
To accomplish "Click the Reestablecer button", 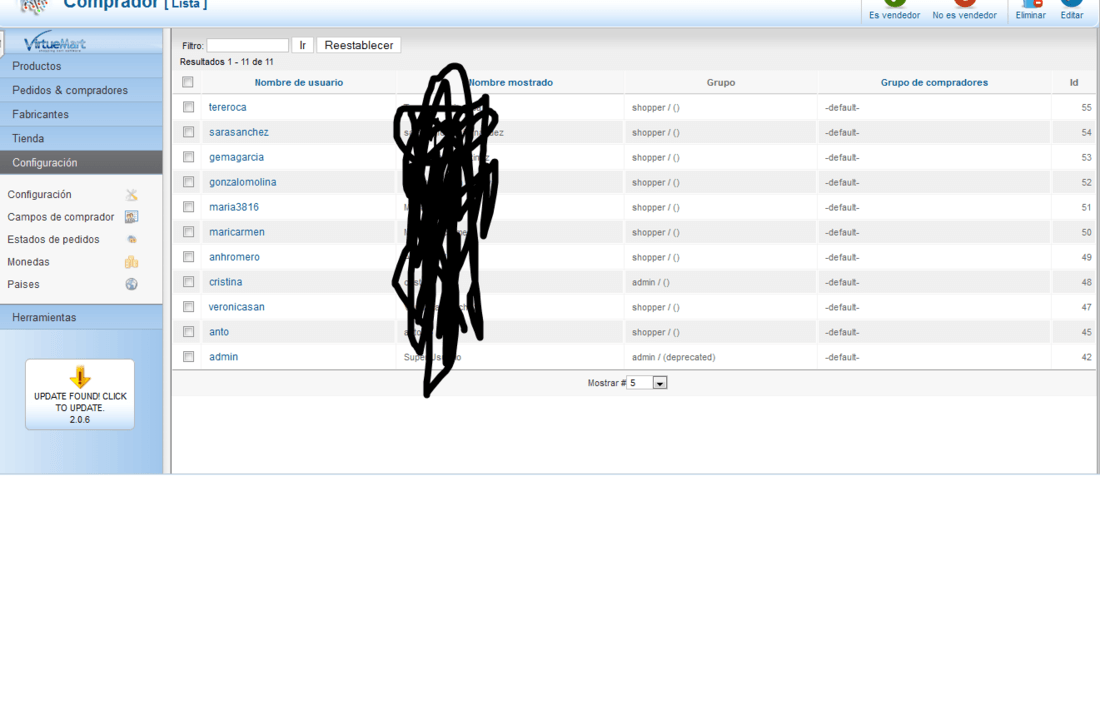I will (x=358, y=46).
